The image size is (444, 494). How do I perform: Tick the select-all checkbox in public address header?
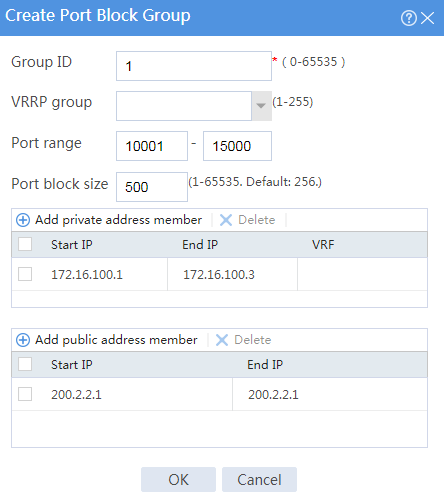pyautogui.click(x=25, y=364)
